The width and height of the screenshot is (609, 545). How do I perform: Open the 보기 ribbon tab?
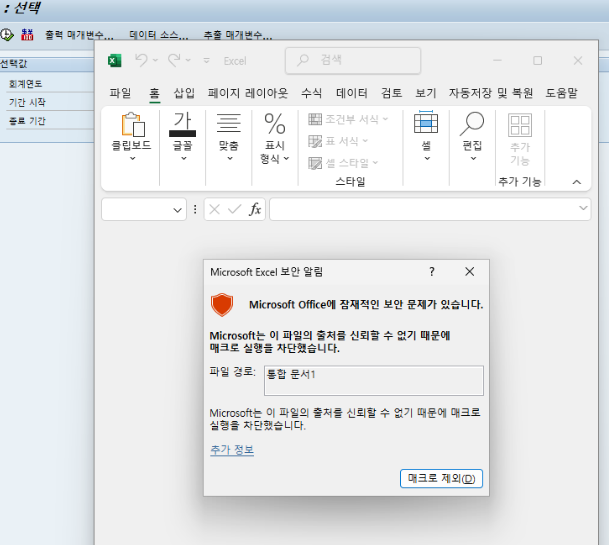click(x=426, y=93)
